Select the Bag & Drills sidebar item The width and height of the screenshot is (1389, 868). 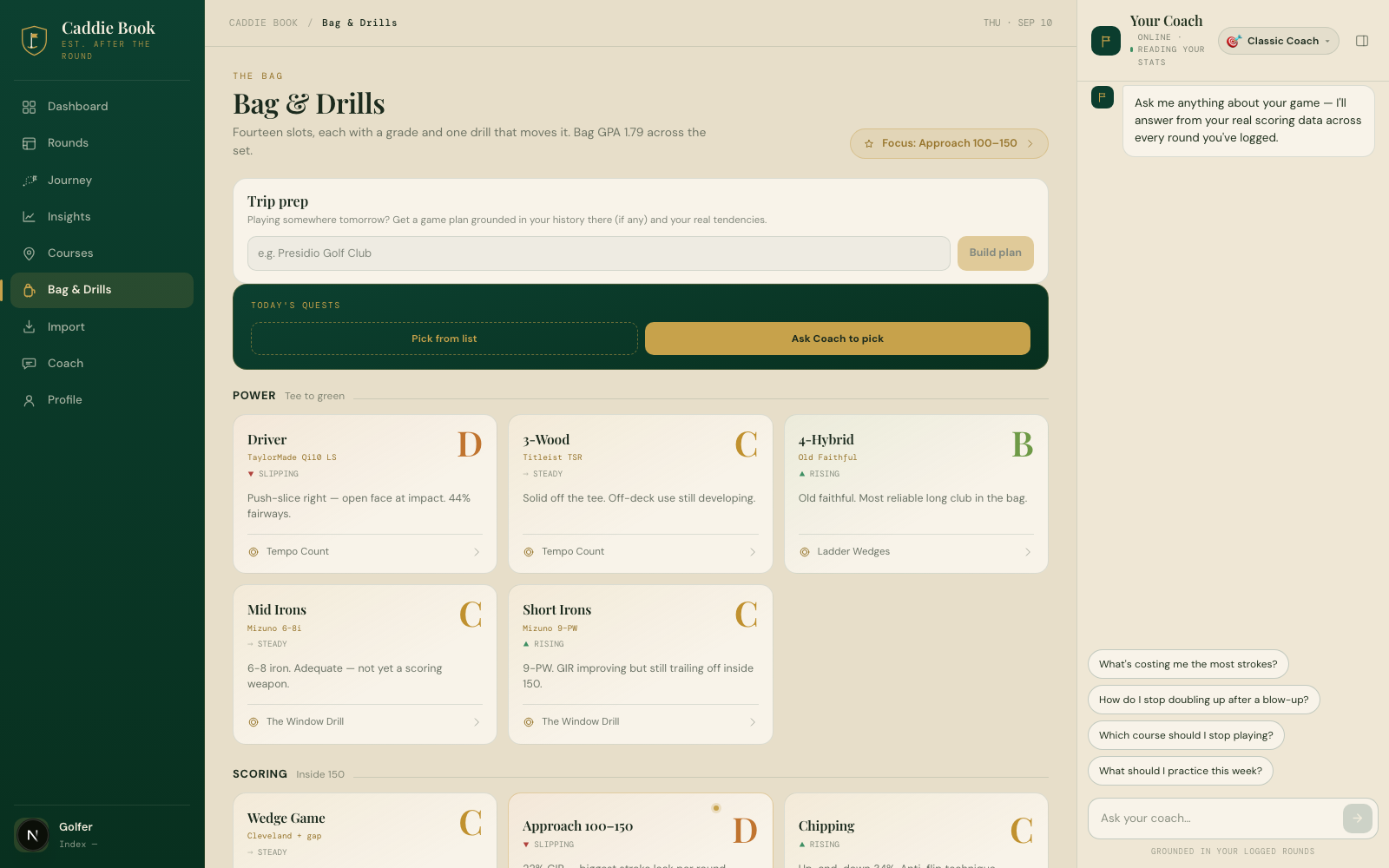tap(102, 290)
